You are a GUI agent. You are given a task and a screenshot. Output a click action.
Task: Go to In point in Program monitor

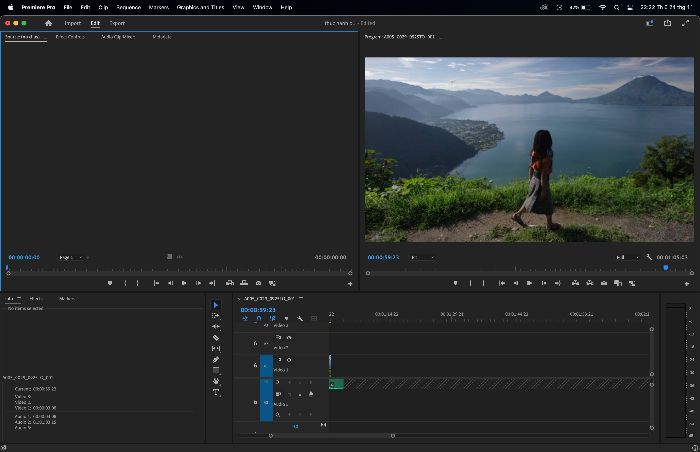coord(502,283)
